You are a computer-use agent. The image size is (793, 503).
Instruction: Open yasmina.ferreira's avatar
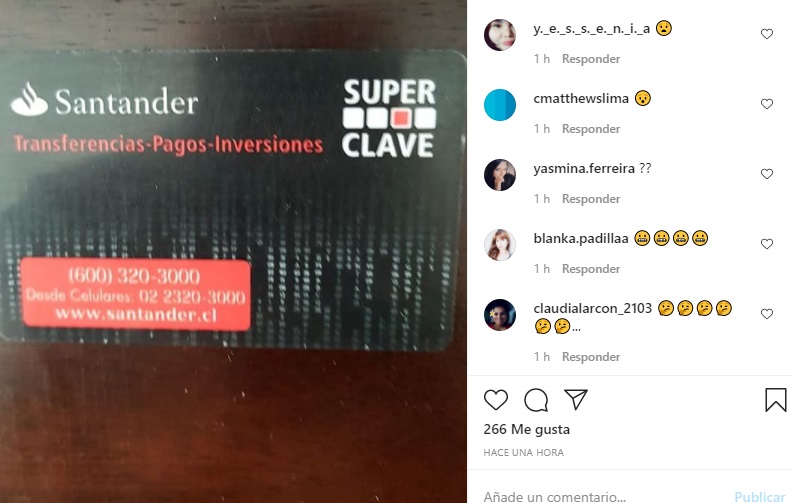500,175
